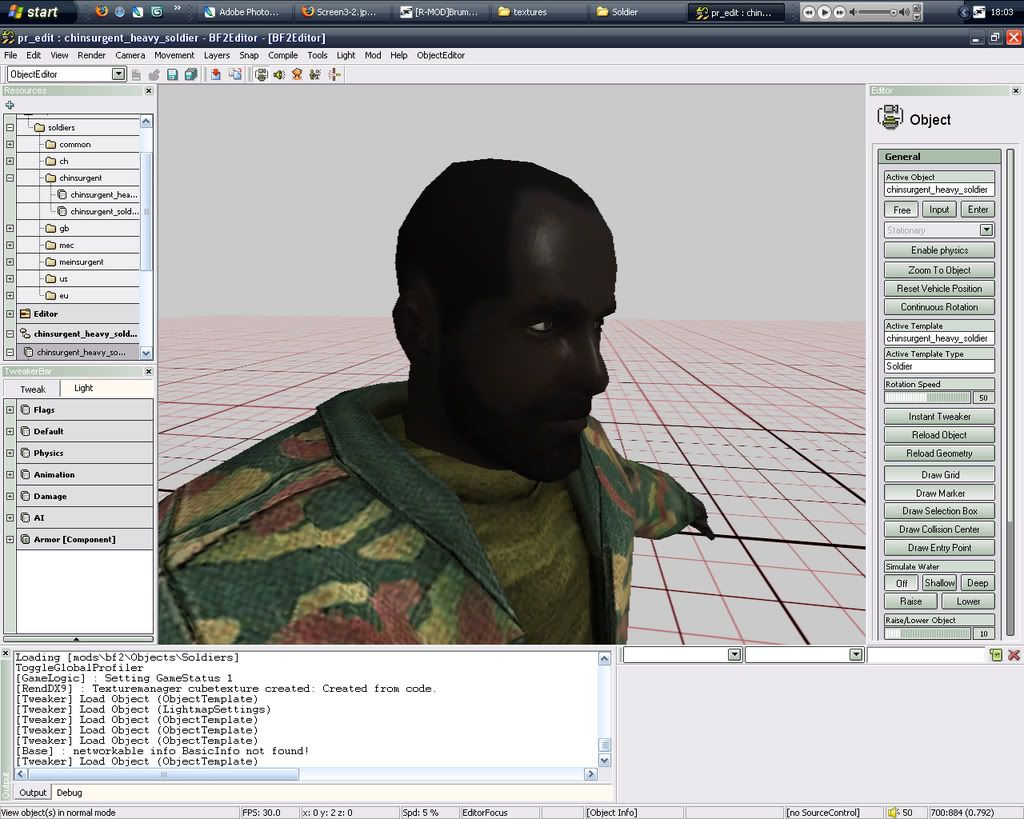Expand the Physics section in TweakerBar
The image size is (1024, 819).
pos(10,453)
